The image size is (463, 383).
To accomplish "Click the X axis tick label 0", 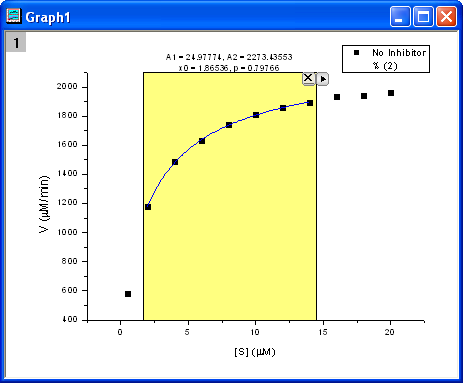I will pos(120,332).
